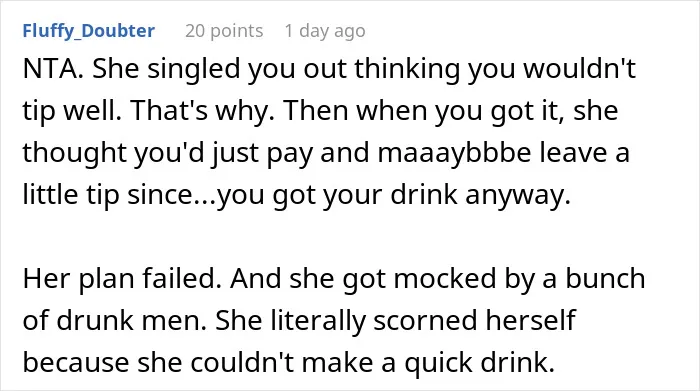Open the 1 day ago permalink
The image size is (700, 391).
point(325,31)
